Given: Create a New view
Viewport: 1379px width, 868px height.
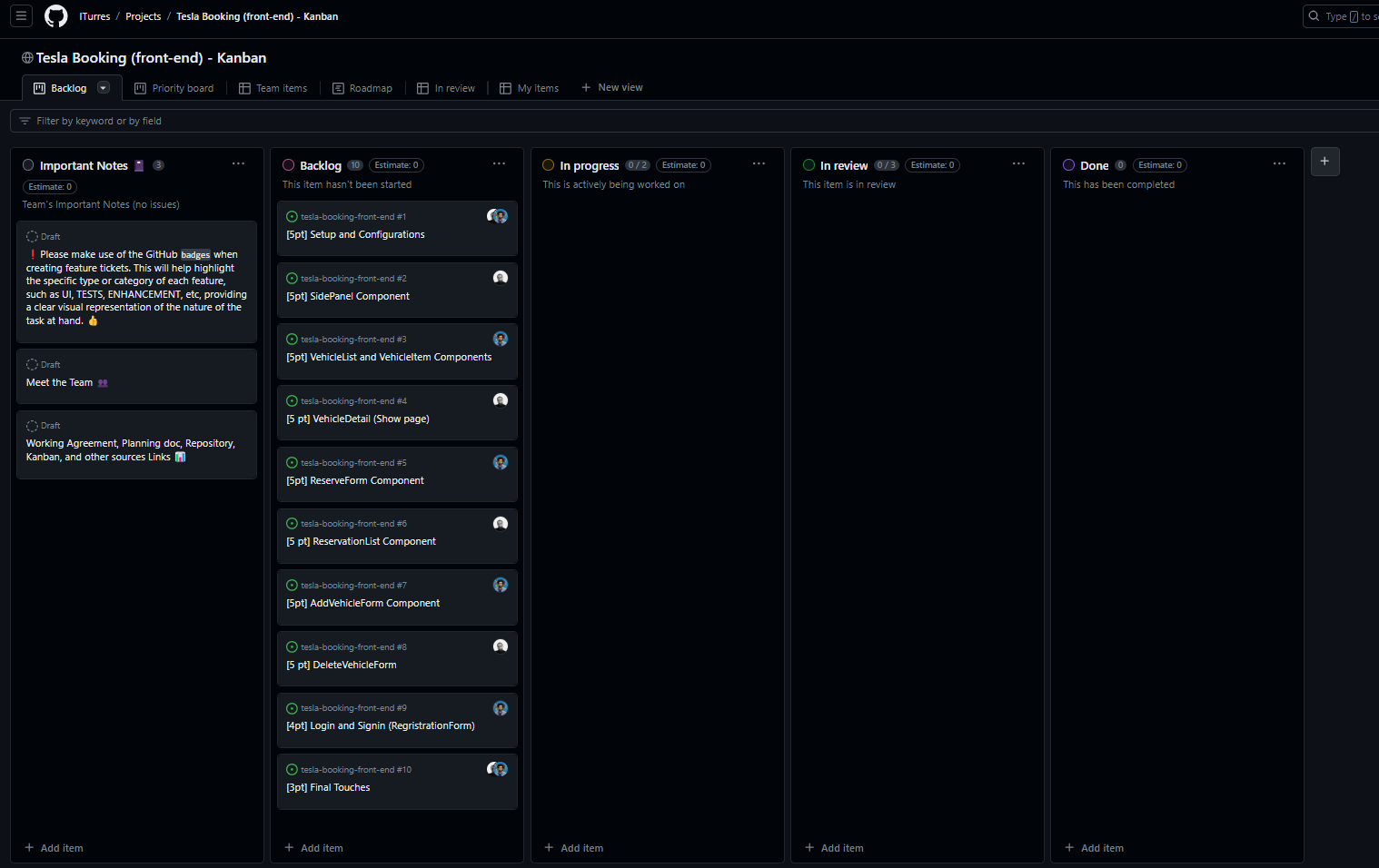Looking at the screenshot, I should click(x=611, y=87).
